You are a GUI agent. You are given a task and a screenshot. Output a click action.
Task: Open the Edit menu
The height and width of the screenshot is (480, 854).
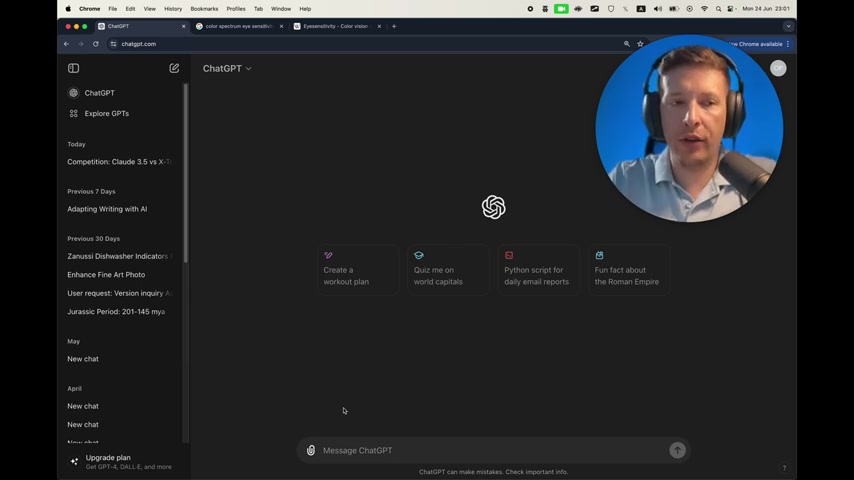click(x=130, y=9)
